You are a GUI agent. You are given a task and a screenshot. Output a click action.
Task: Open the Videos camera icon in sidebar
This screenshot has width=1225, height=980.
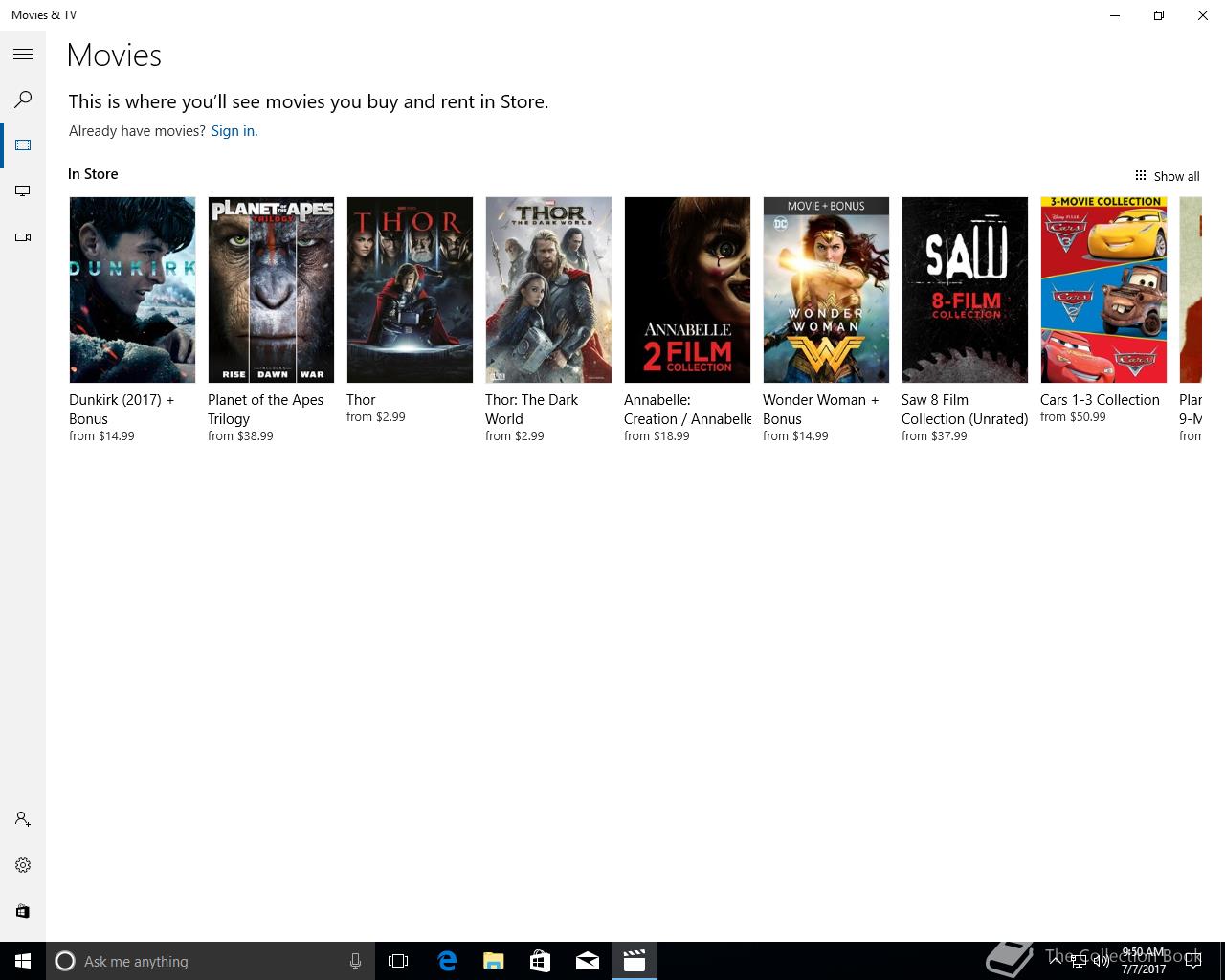(23, 237)
